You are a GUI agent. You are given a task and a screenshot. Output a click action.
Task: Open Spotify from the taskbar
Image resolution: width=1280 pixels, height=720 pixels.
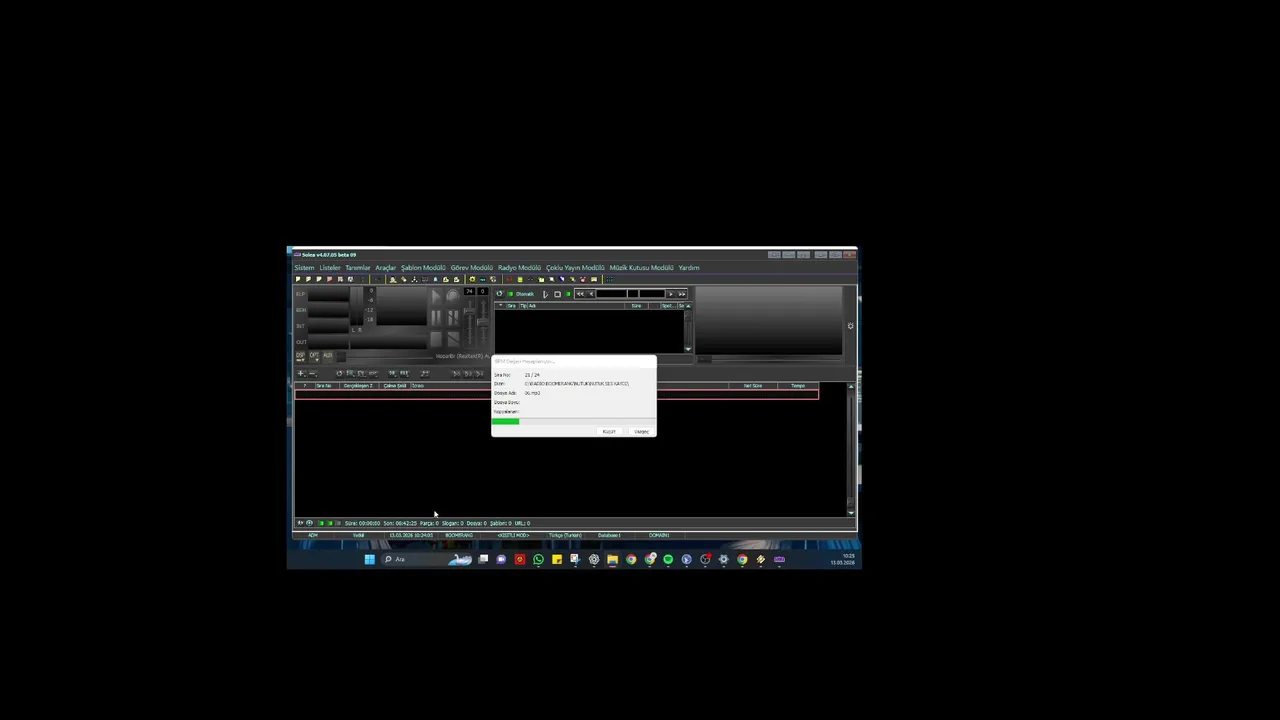[x=668, y=559]
